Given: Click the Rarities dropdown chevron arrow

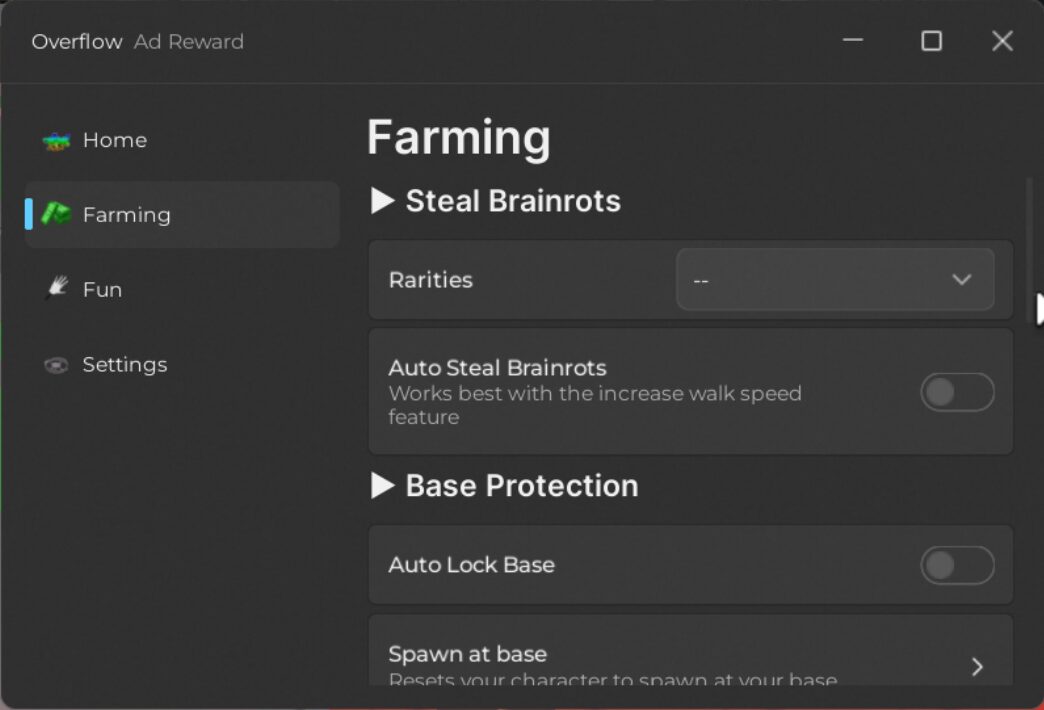Looking at the screenshot, I should 961,280.
